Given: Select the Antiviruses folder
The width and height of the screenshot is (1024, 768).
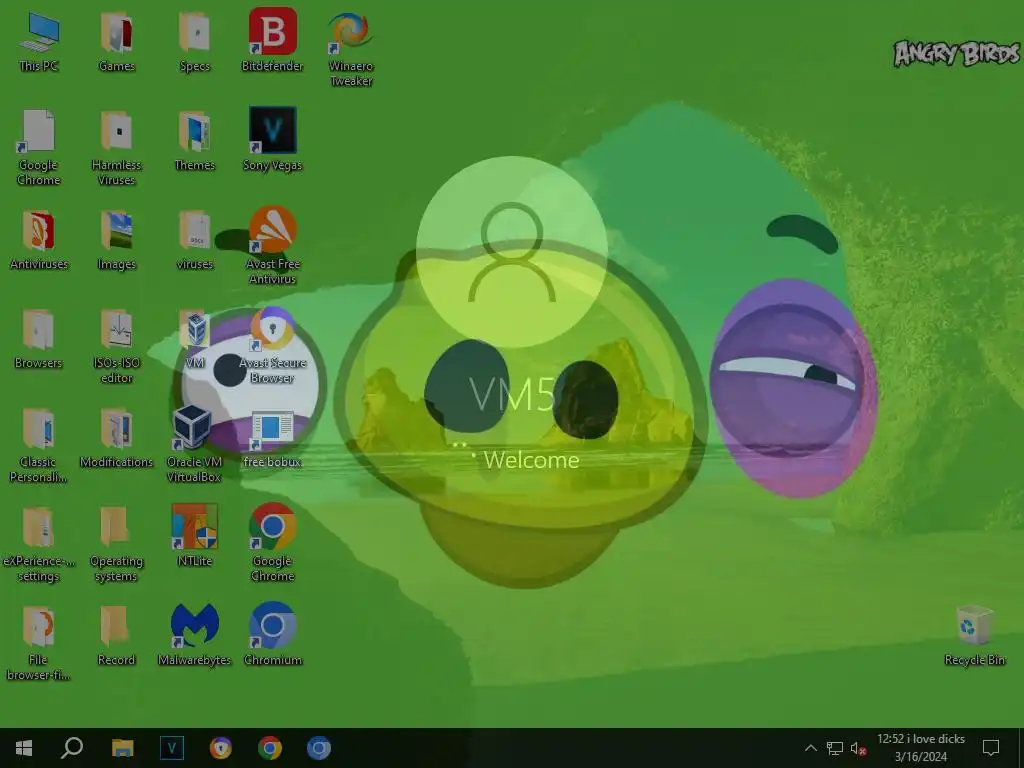Looking at the screenshot, I should (39, 240).
